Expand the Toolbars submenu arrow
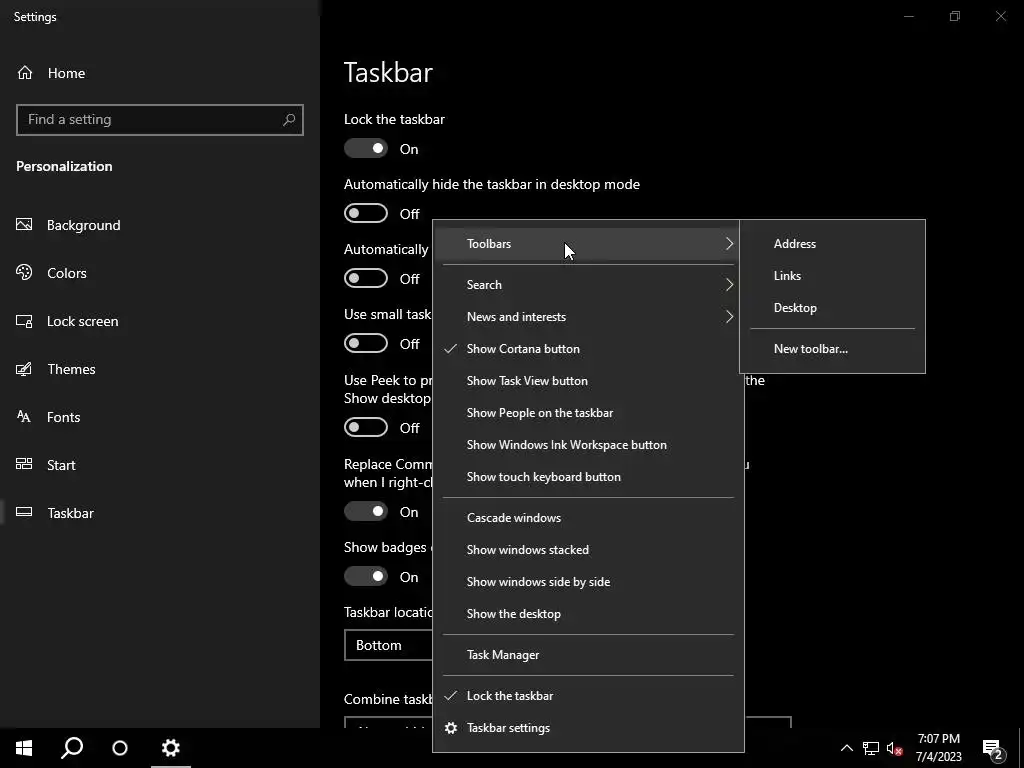The height and width of the screenshot is (768, 1024). pos(729,244)
